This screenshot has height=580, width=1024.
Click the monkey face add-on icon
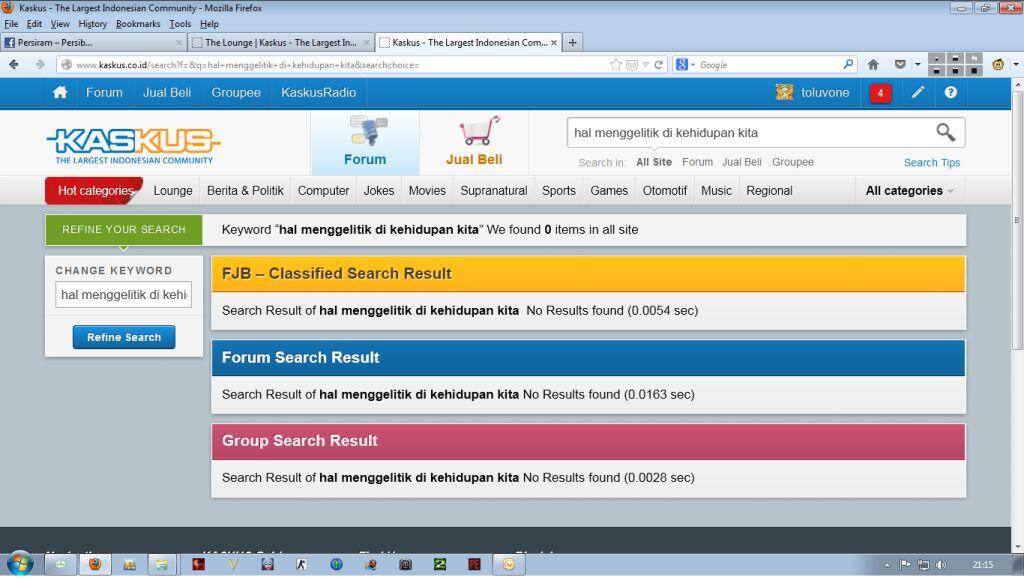point(997,65)
